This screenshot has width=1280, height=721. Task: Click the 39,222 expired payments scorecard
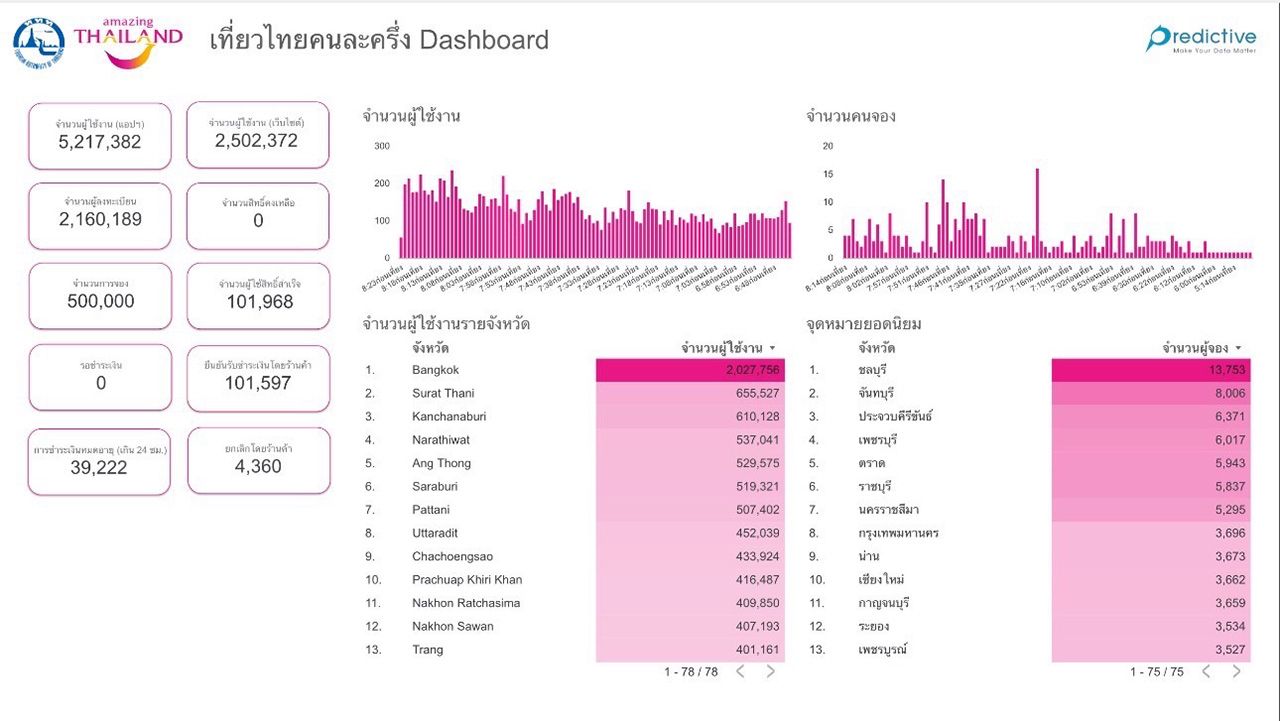(x=99, y=461)
